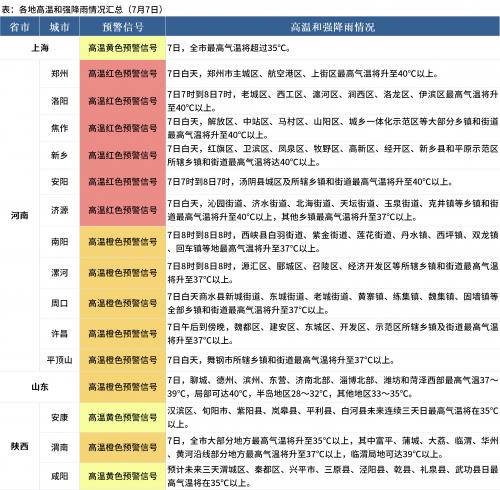The width and height of the screenshot is (500, 490).
Task: Click the 省市 column header
Action: (20, 27)
